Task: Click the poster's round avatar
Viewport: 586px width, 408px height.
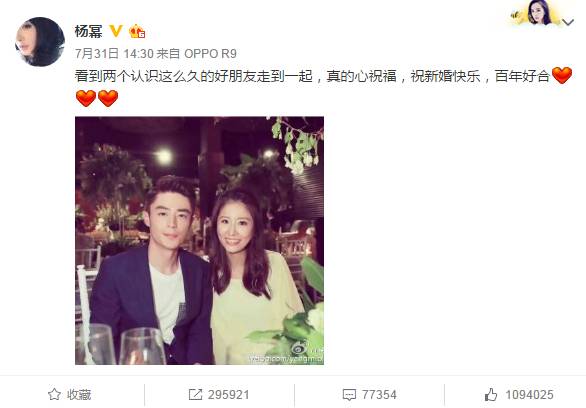Action: 40,42
